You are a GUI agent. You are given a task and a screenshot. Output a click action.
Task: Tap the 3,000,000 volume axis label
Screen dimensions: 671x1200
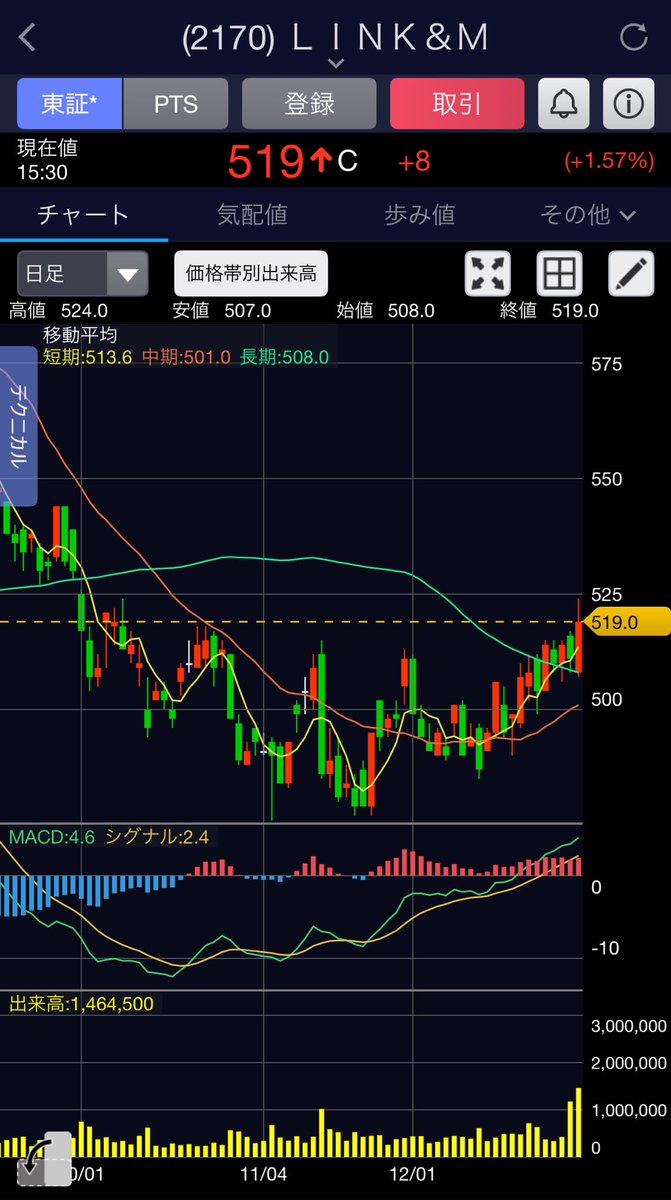627,1026
